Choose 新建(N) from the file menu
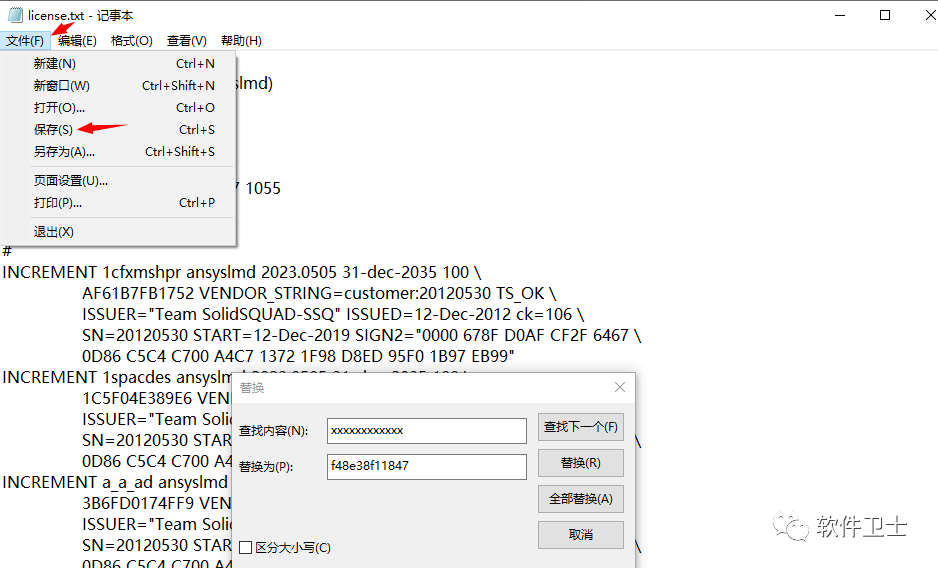 click(118, 63)
